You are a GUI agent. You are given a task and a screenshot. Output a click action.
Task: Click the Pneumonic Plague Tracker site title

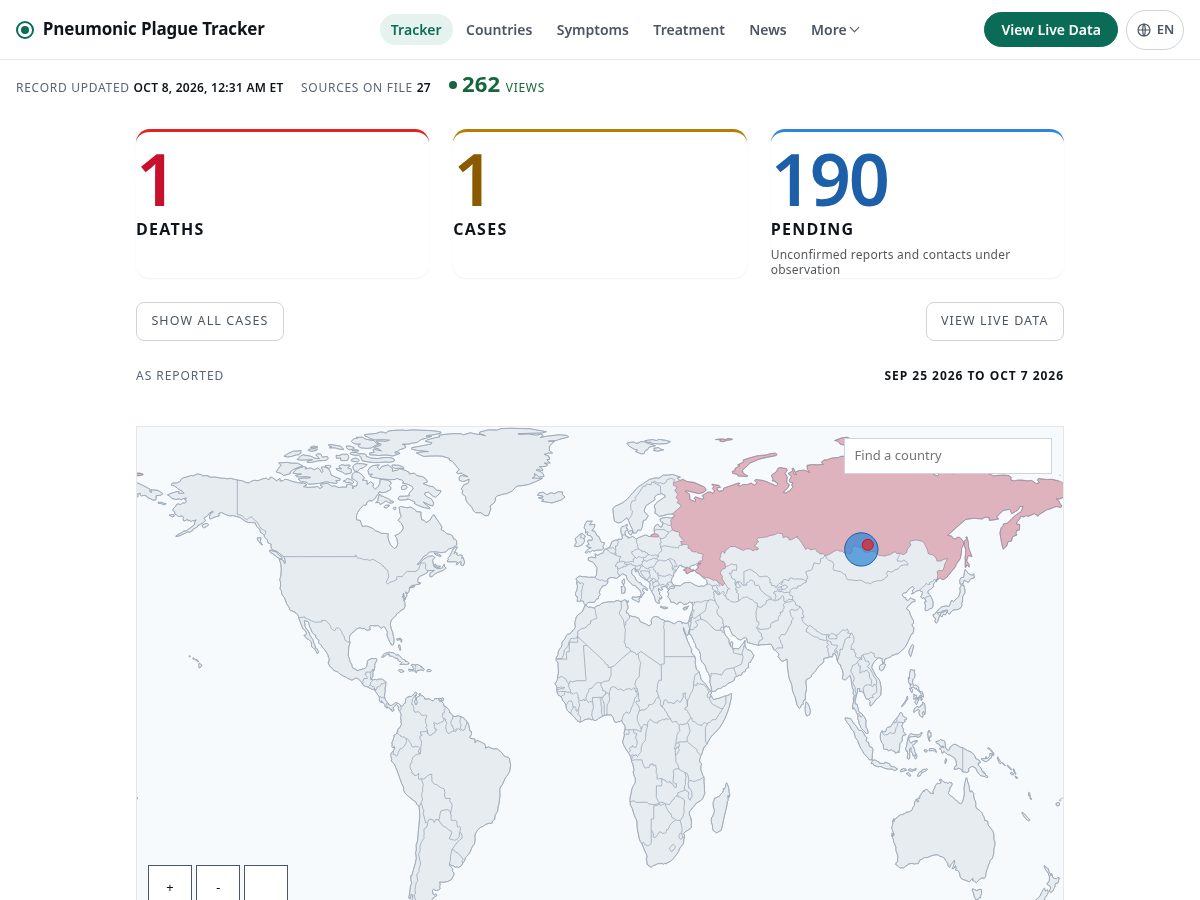pos(154,29)
